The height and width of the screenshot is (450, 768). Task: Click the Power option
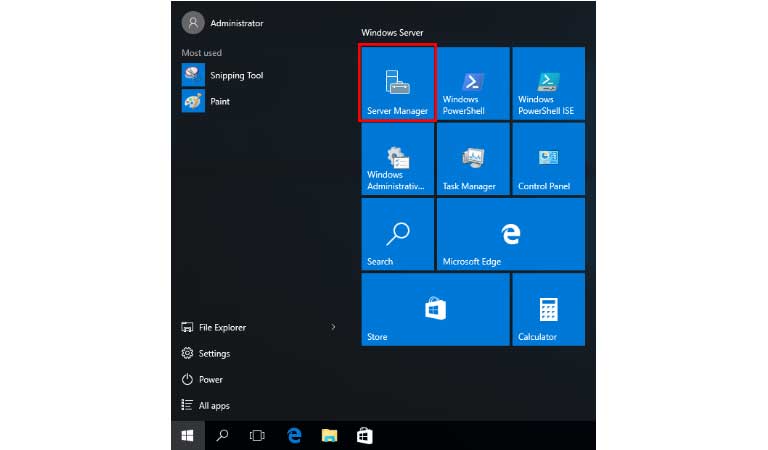(202, 379)
